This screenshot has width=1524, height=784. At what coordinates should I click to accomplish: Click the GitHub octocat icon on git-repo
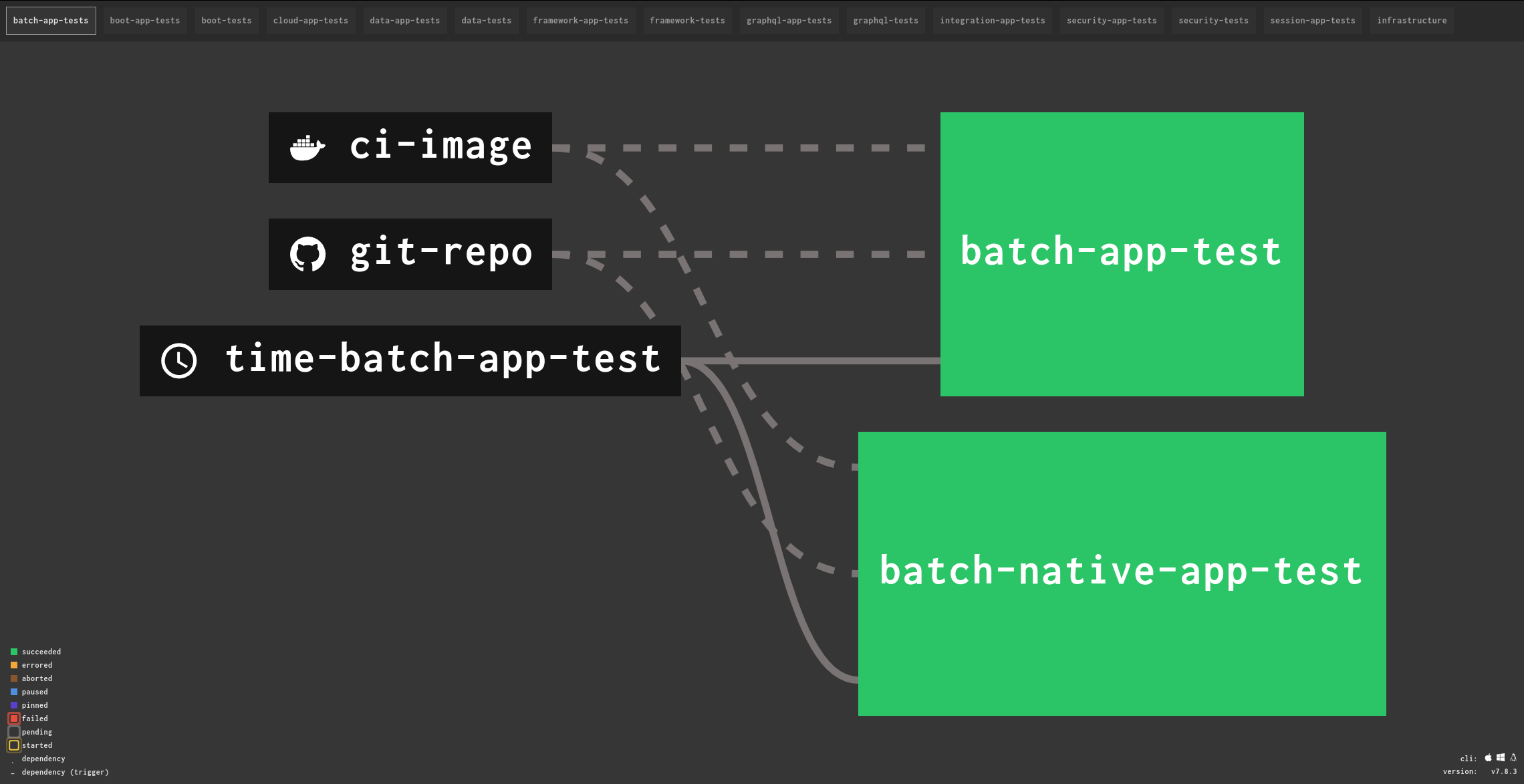coord(307,254)
